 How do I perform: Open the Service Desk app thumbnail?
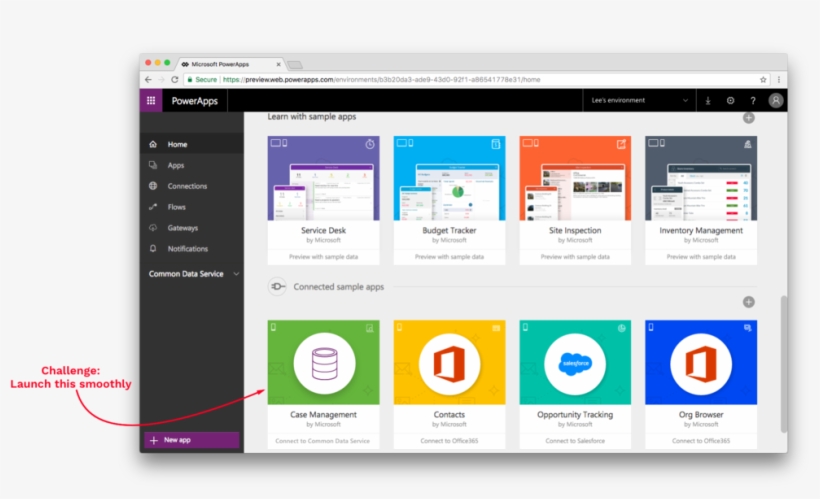point(324,178)
